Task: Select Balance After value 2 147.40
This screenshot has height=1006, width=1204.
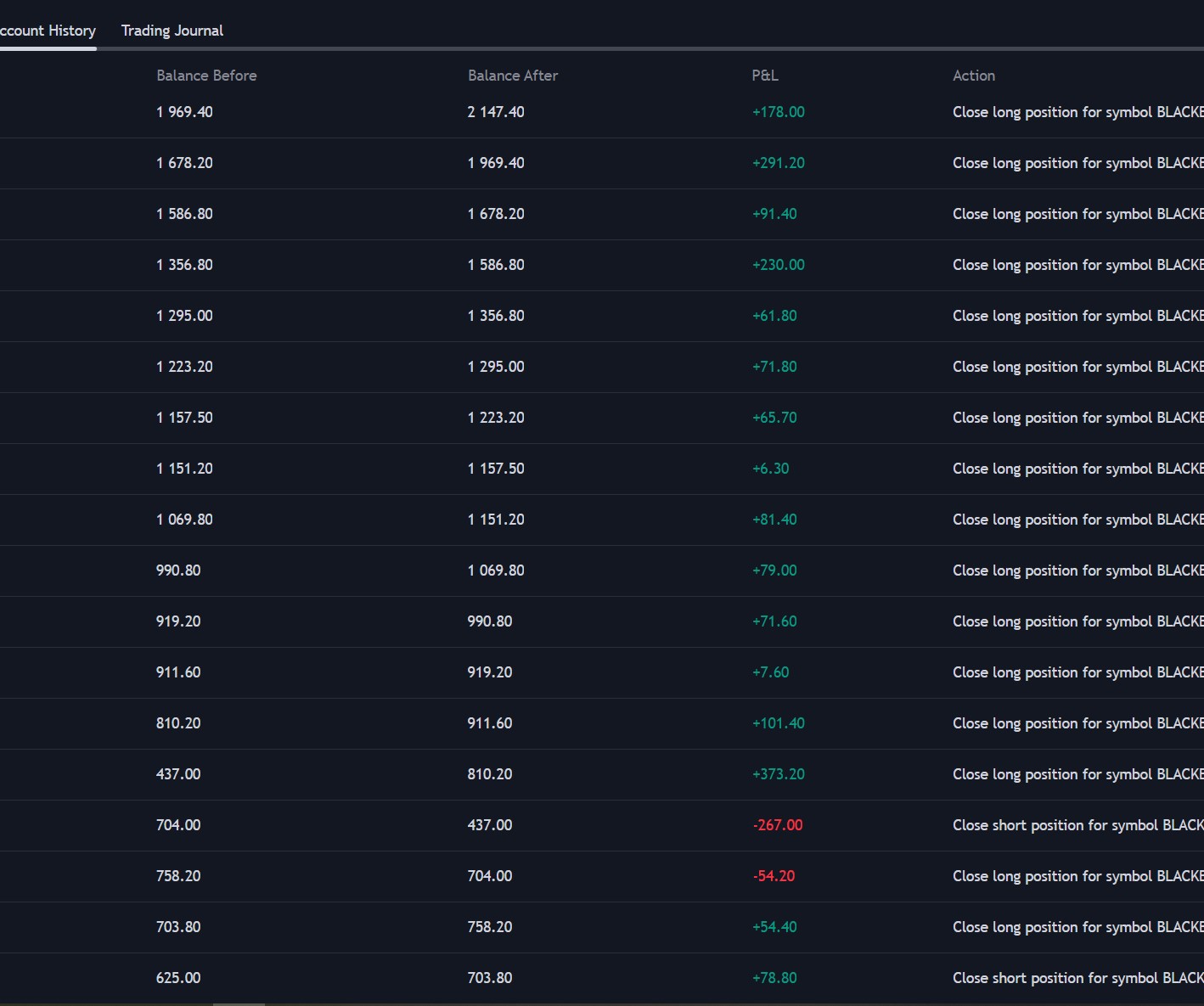Action: click(x=495, y=112)
